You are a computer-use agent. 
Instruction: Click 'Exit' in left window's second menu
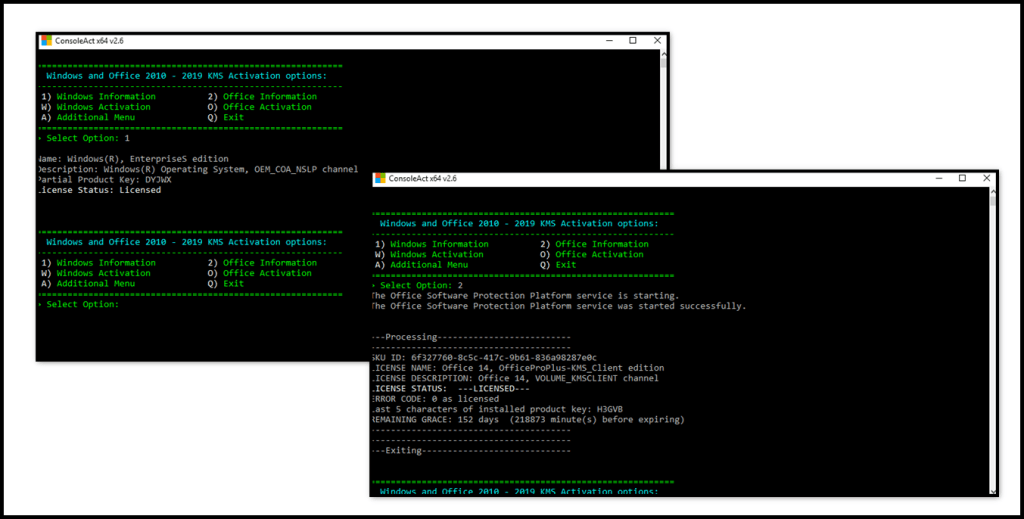tap(233, 284)
